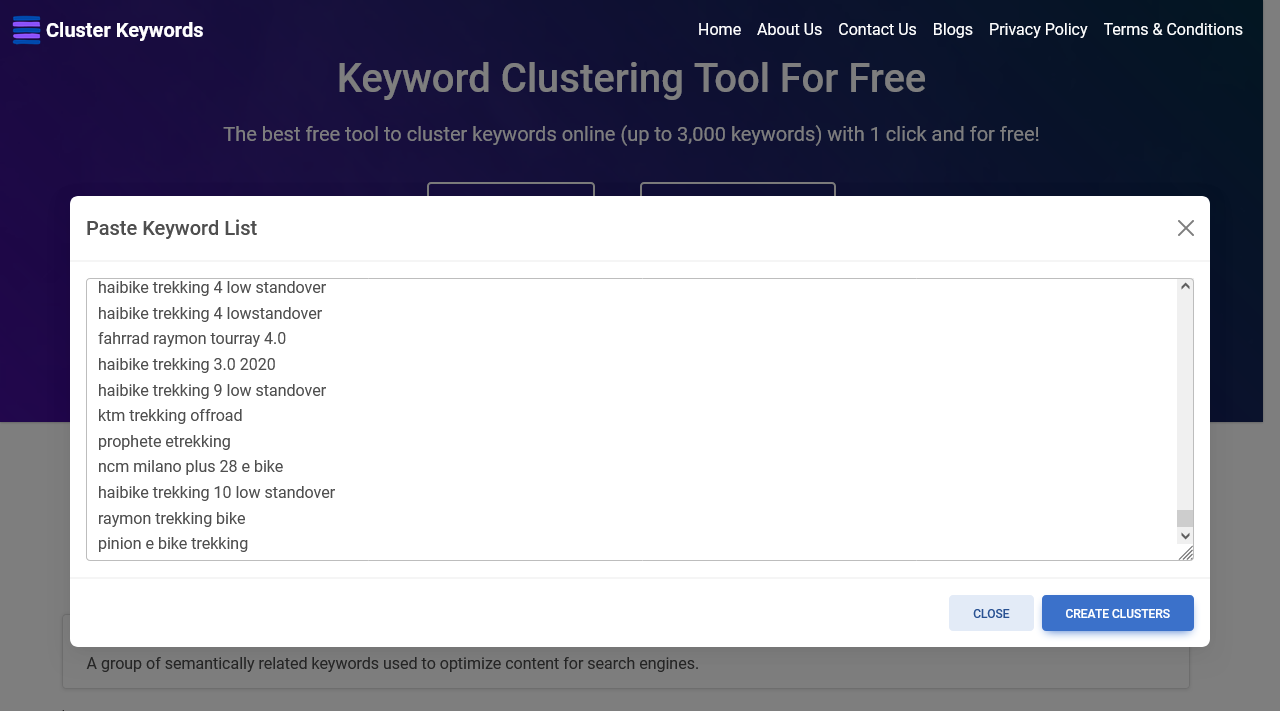1280x711 pixels.
Task: Navigate to Contact Us
Action: tap(877, 30)
